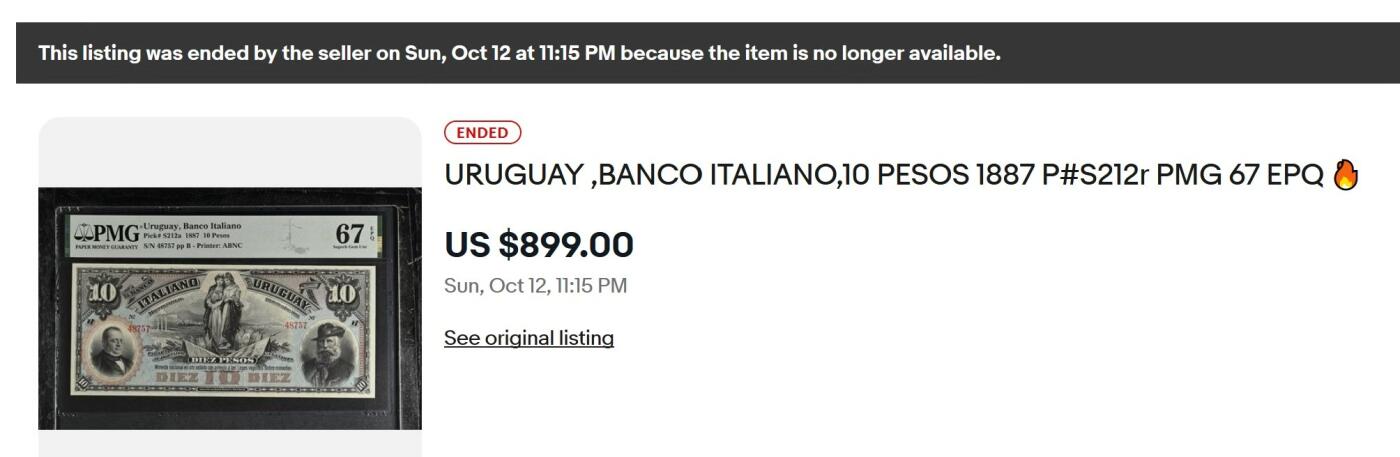Click the top-left 10 numeral on the banknote

tap(103, 294)
